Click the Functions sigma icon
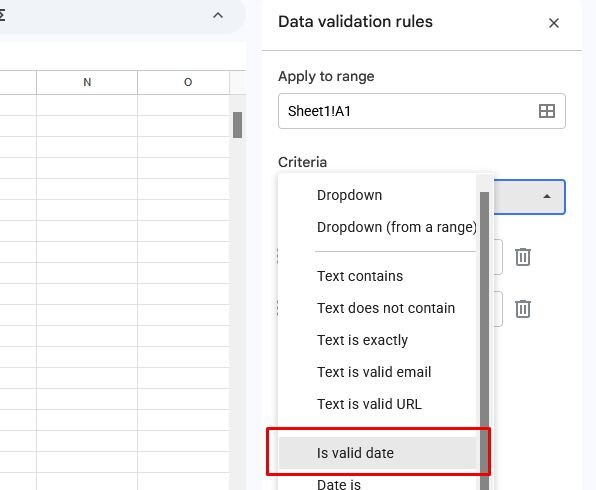Viewport: 596px width, 490px height. (2, 15)
